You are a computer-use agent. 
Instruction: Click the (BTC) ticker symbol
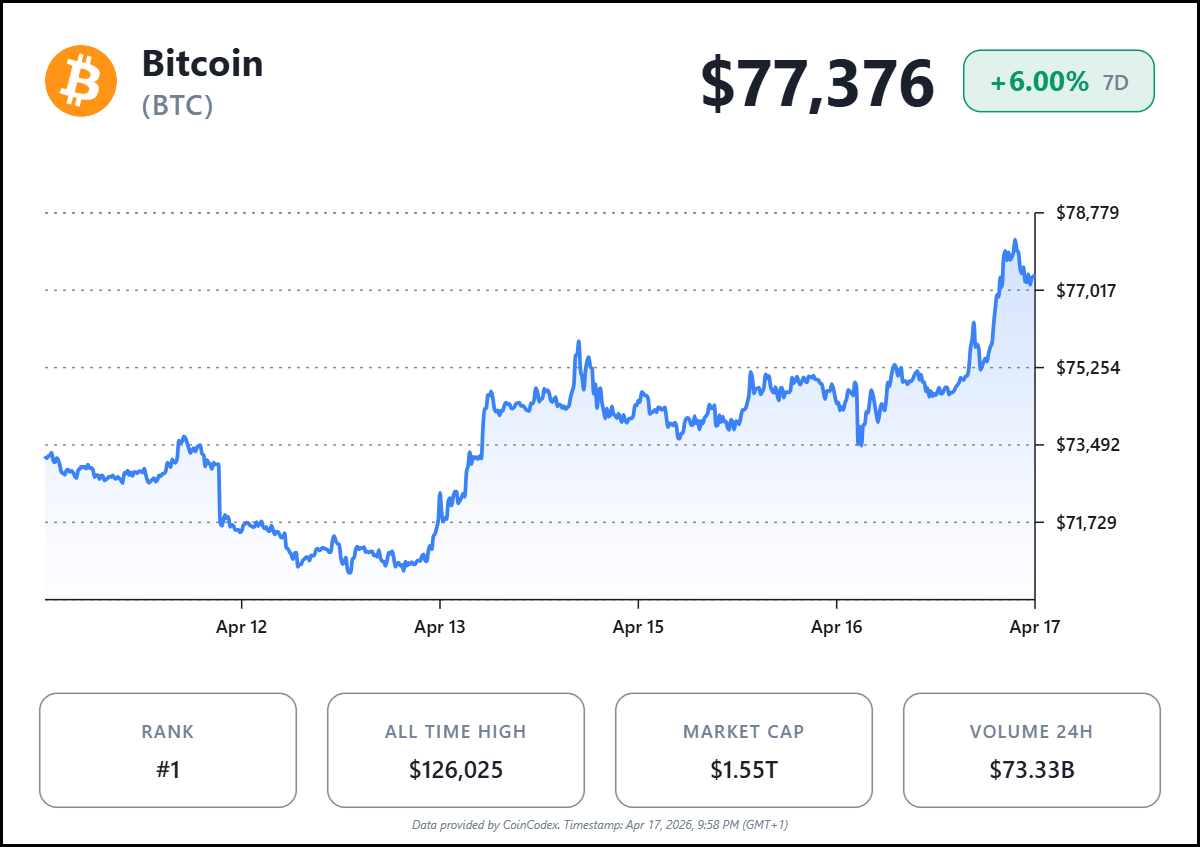click(177, 106)
